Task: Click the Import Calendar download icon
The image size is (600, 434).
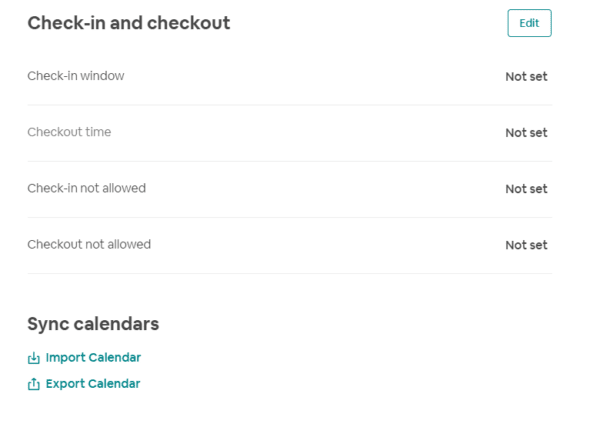Action: 34,358
